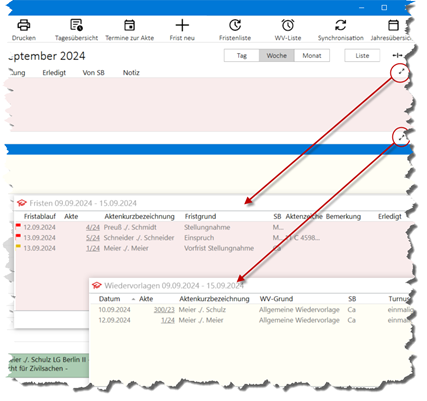Viewport: 427px width, 401px height.
Task: Select the Woche view tab
Action: (277, 56)
